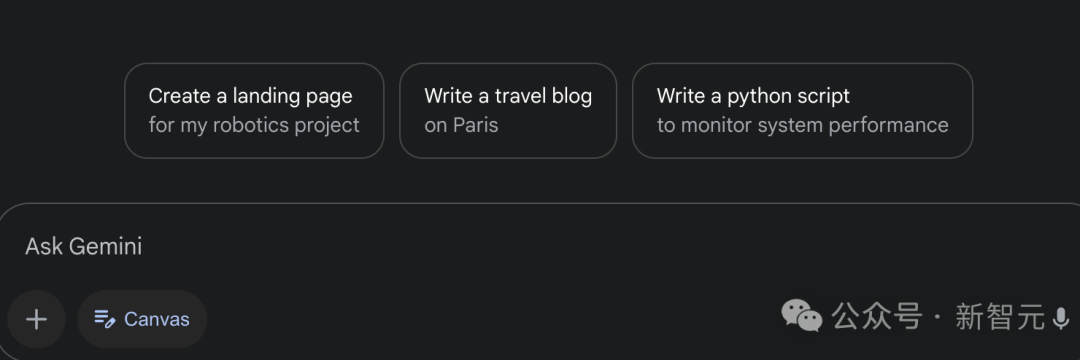Click the 'Create a landing page' heading text
Viewport: 1080px width, 360px height.
(251, 96)
